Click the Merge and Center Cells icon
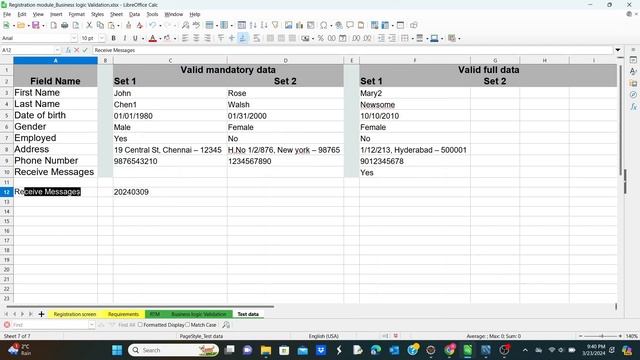The height and width of the screenshot is (360, 640). 270,38
